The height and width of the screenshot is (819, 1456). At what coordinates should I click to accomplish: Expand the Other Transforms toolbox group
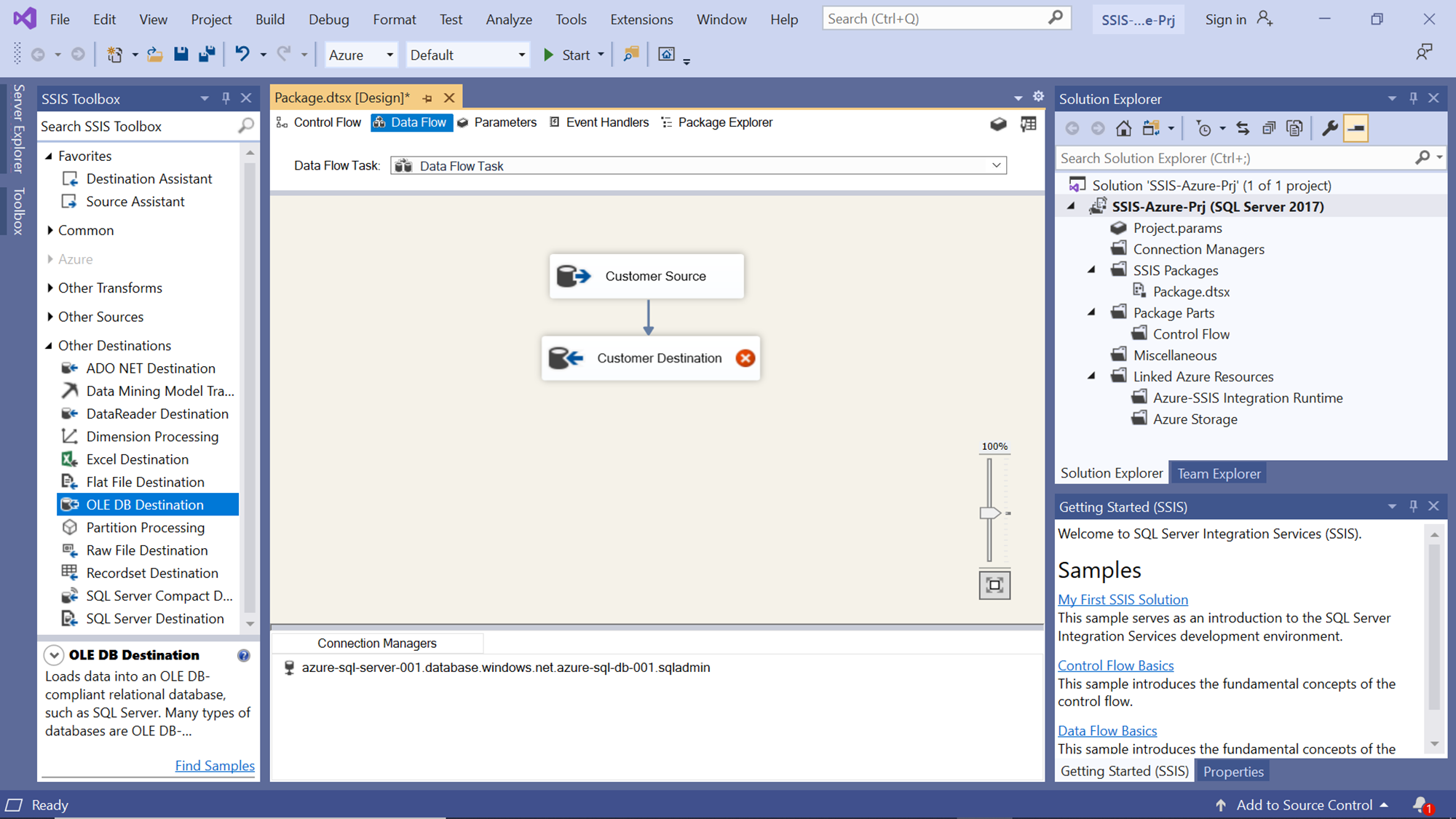pos(50,288)
